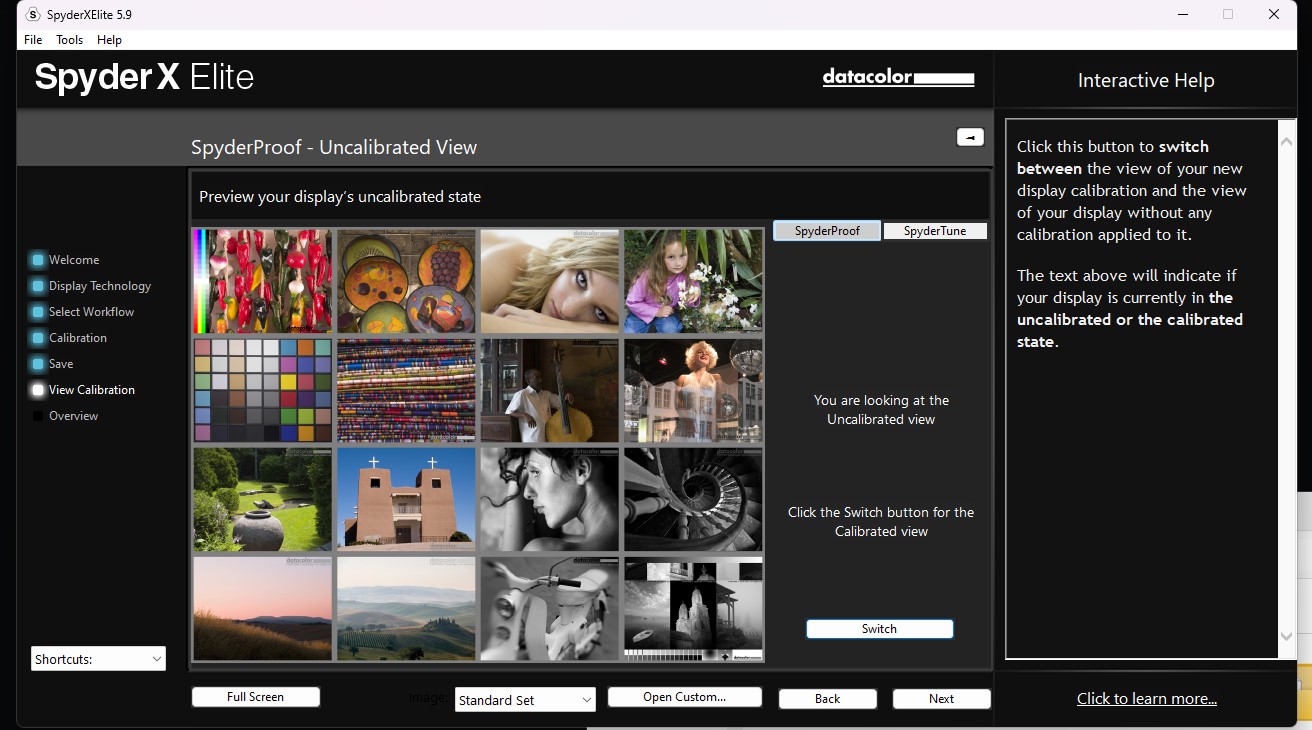
Task: Click the collapse help panel arrow button
Action: (970, 138)
